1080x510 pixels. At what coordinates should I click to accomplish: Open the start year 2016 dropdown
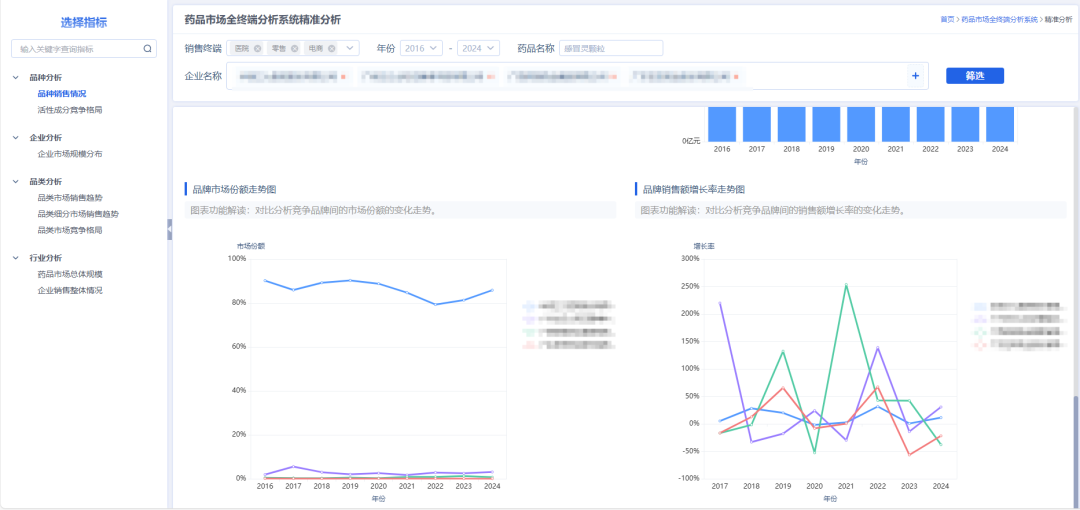tap(421, 48)
